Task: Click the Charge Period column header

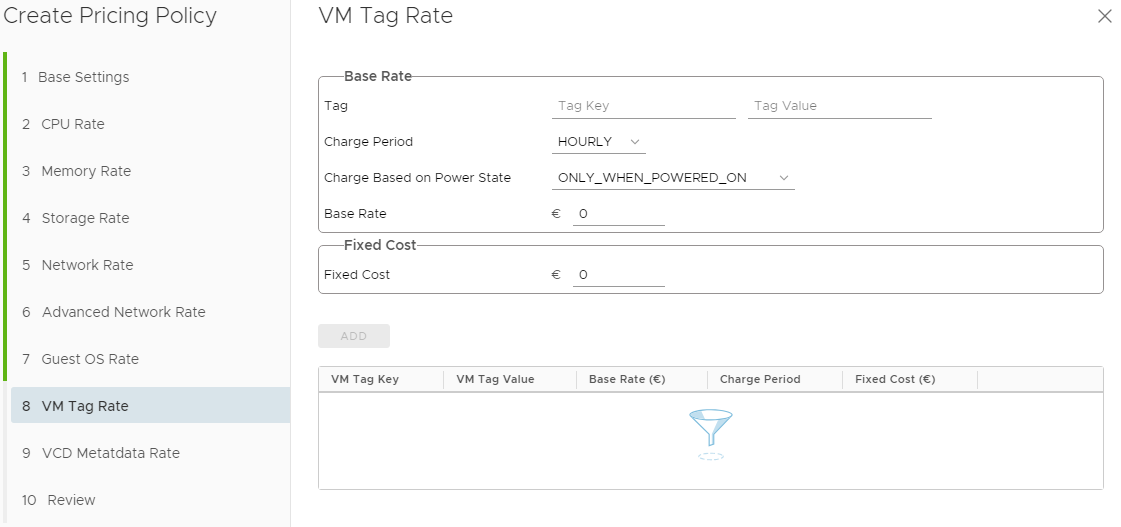Action: [x=760, y=380]
